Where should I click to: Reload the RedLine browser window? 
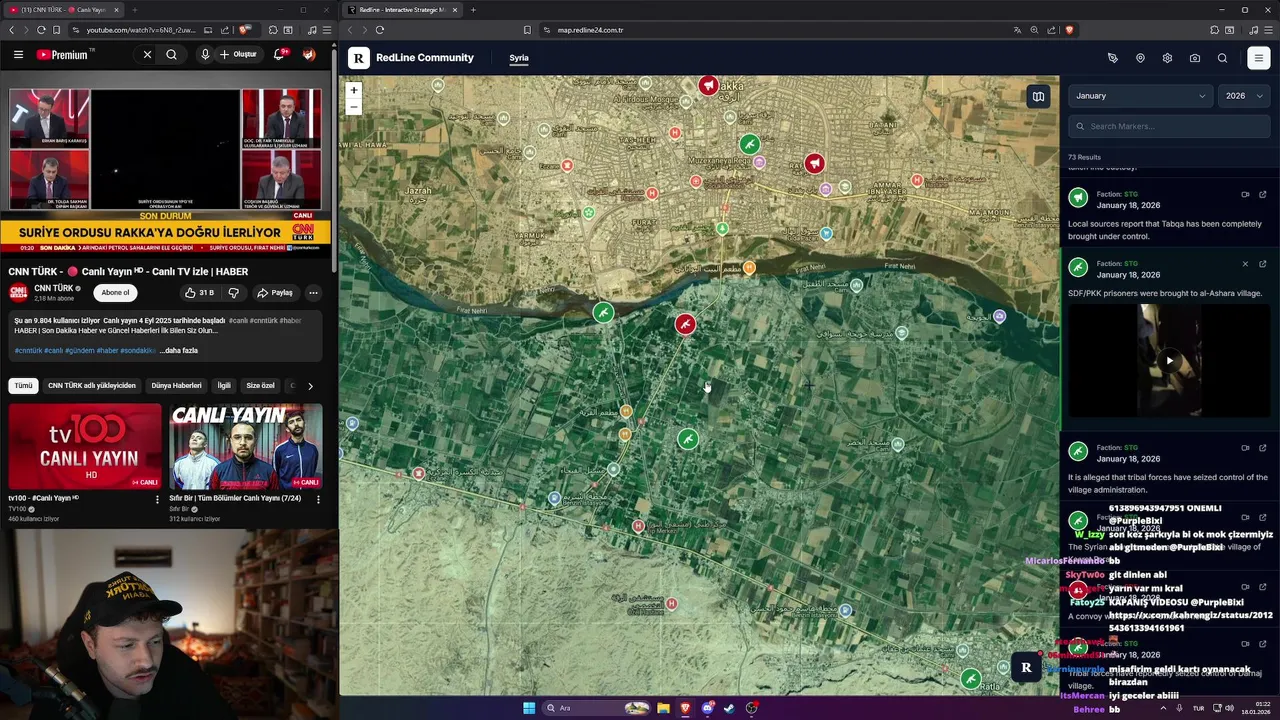tap(380, 30)
